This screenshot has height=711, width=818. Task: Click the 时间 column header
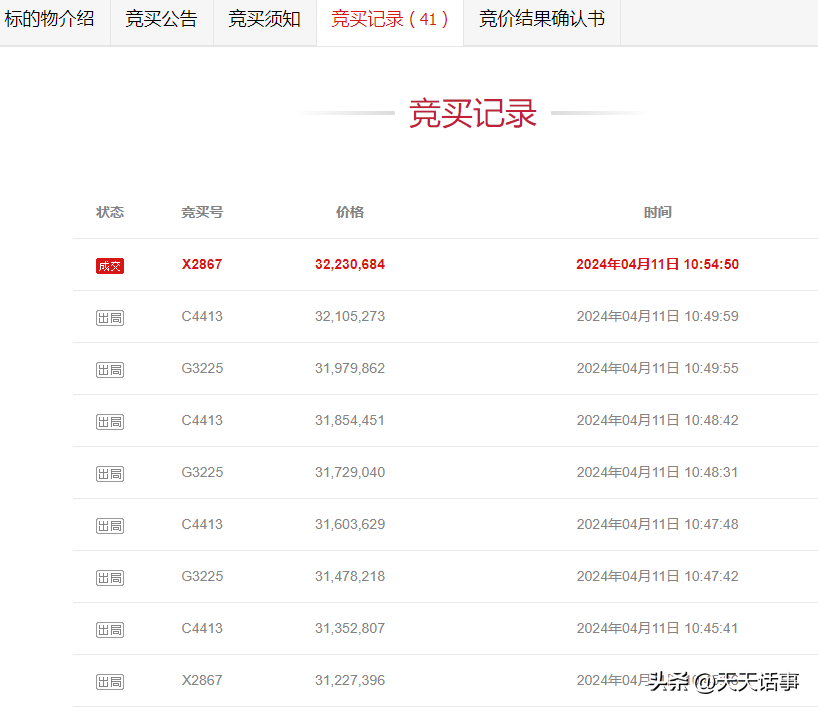[657, 212]
